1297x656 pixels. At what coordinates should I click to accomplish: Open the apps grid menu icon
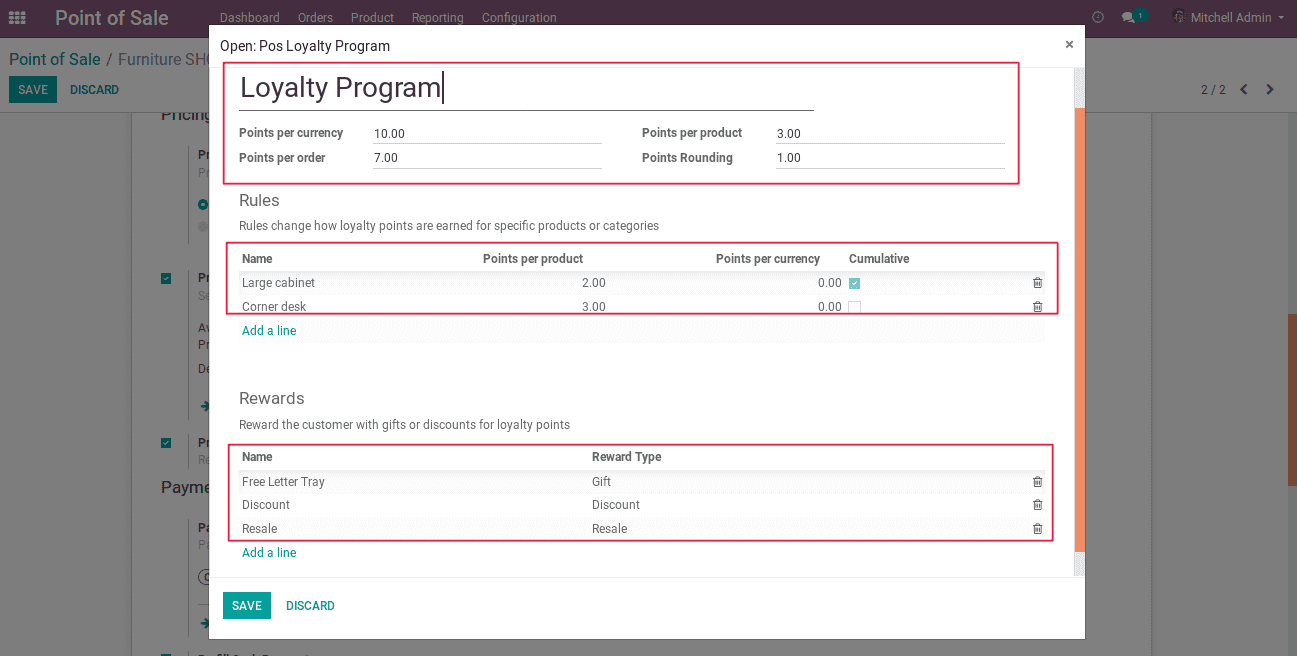coord(17,17)
